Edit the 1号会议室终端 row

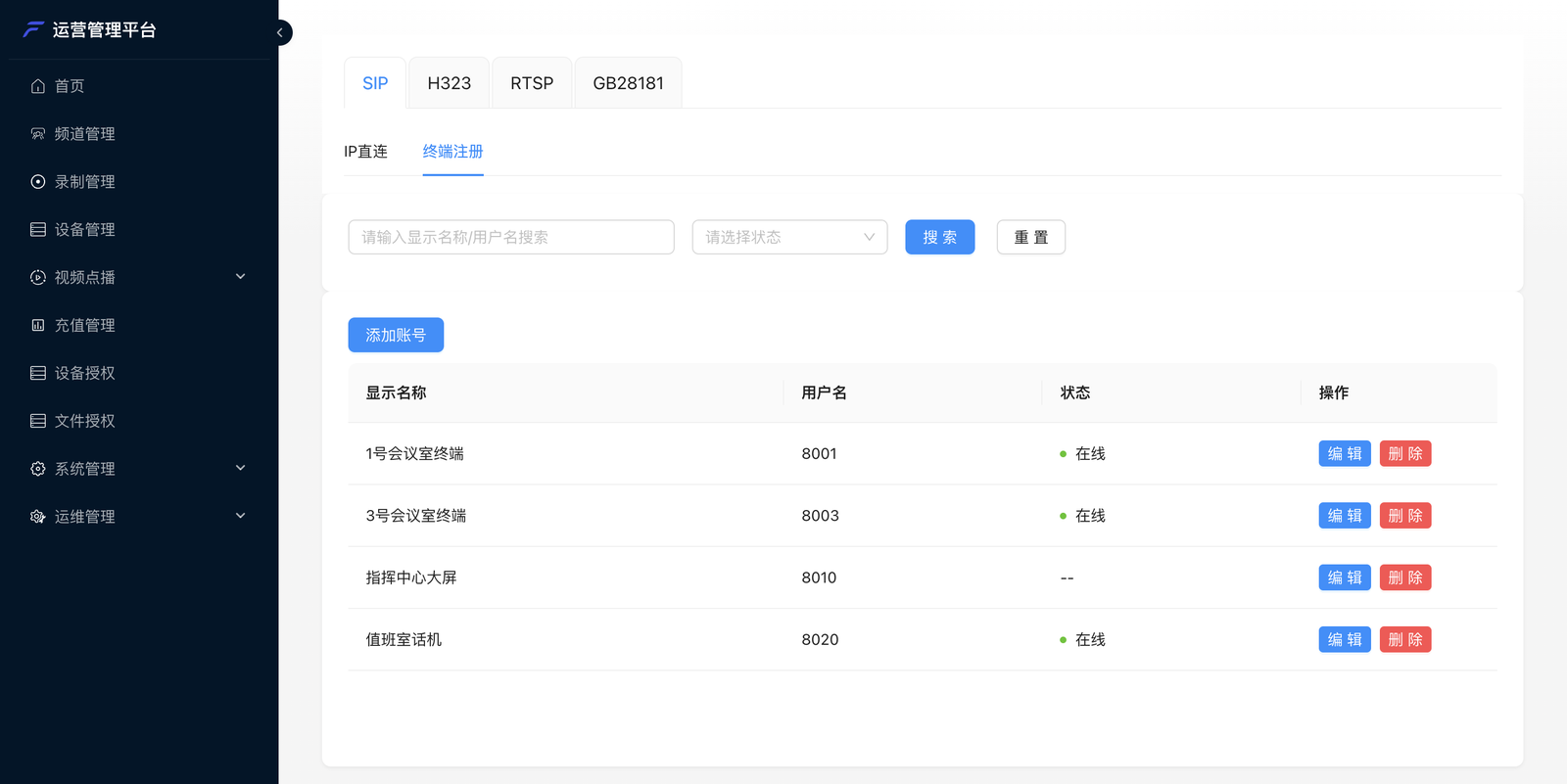point(1345,454)
